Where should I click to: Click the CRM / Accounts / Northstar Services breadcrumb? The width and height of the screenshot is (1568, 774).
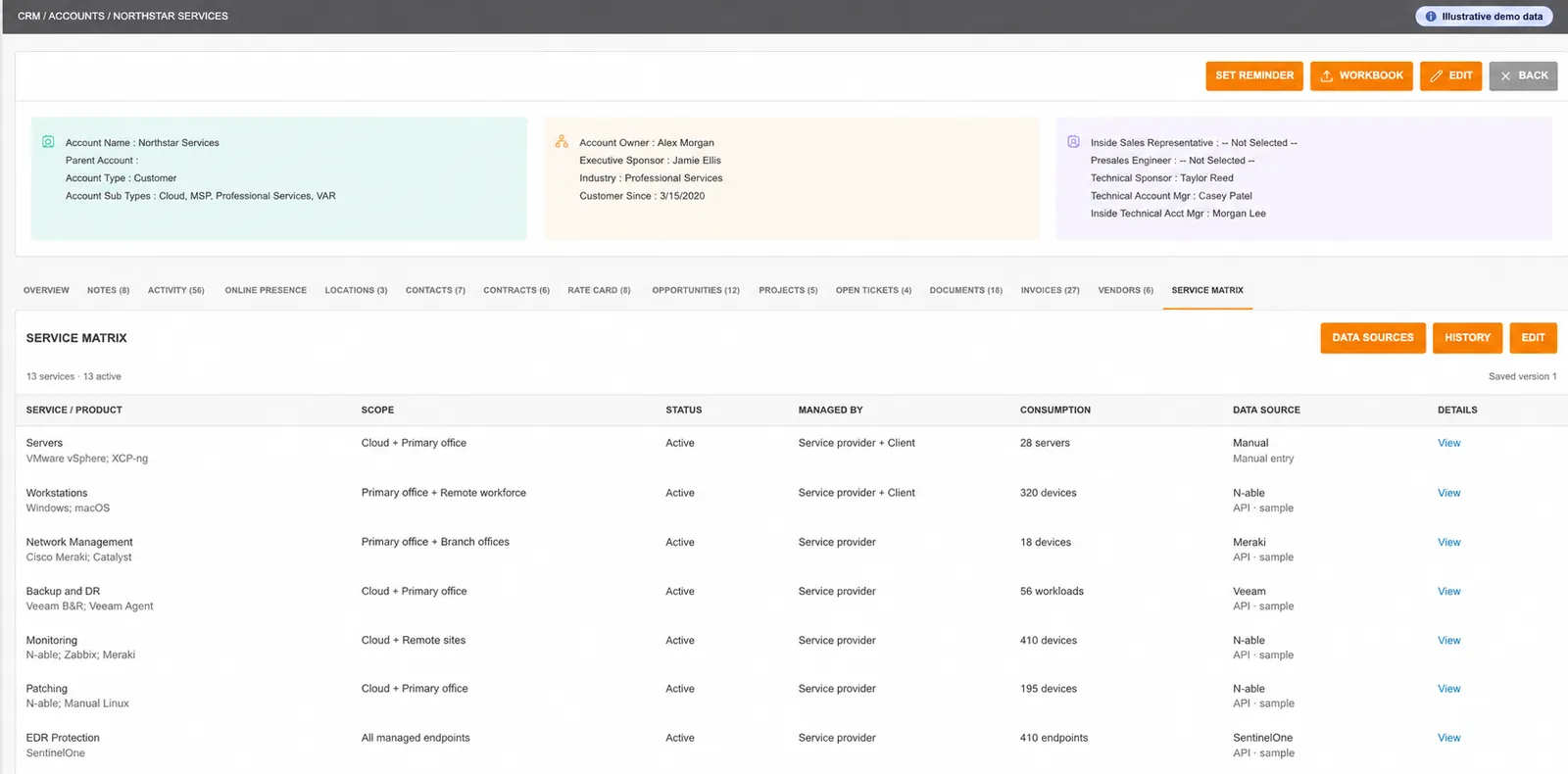pos(122,16)
